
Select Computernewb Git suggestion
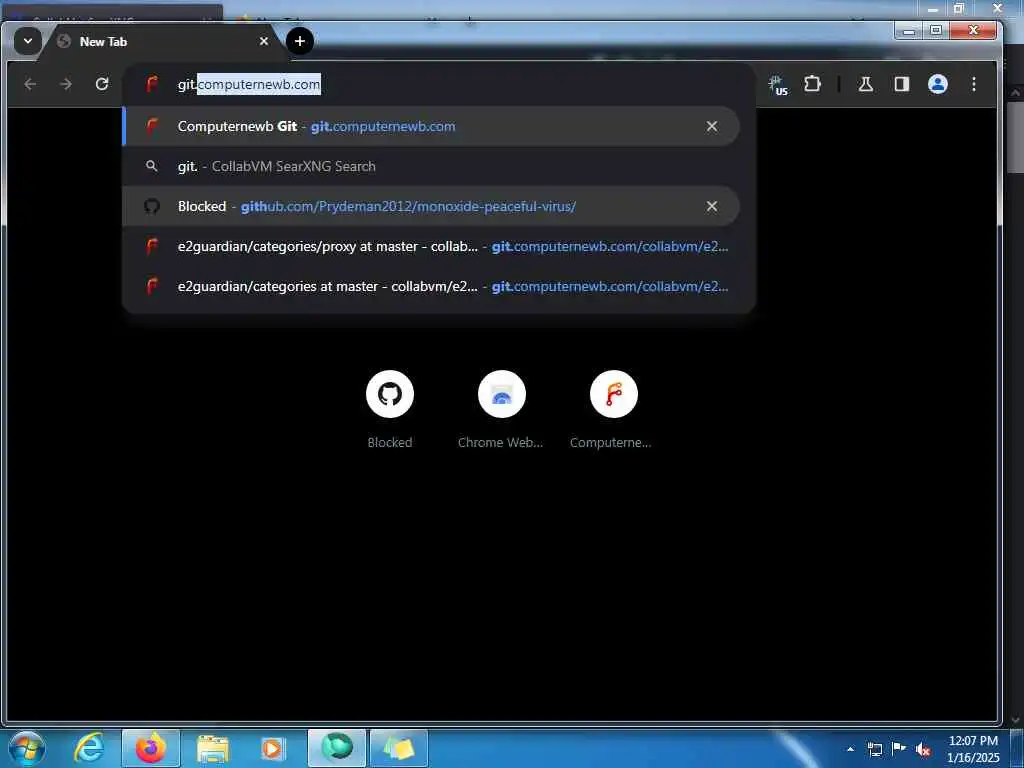[431, 126]
